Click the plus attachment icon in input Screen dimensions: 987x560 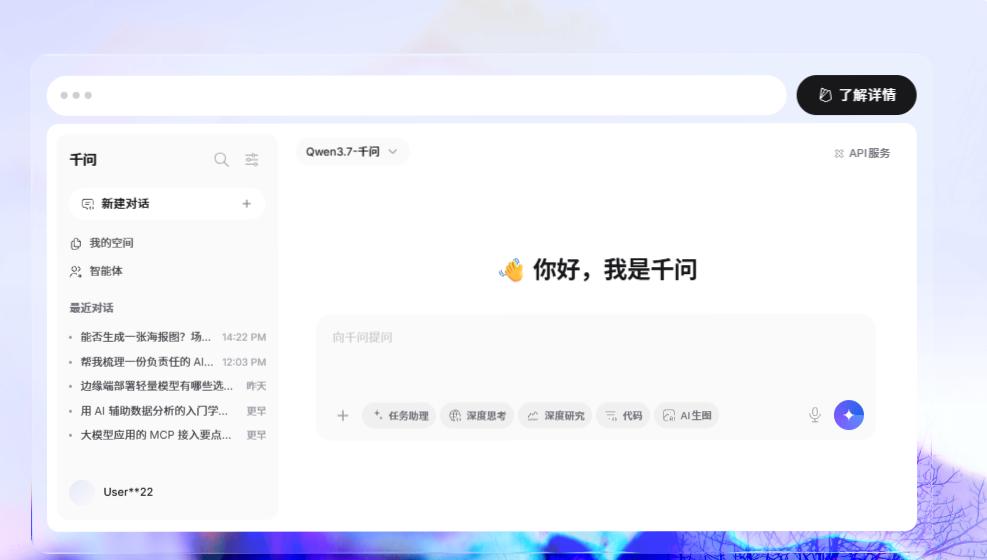tap(343, 415)
